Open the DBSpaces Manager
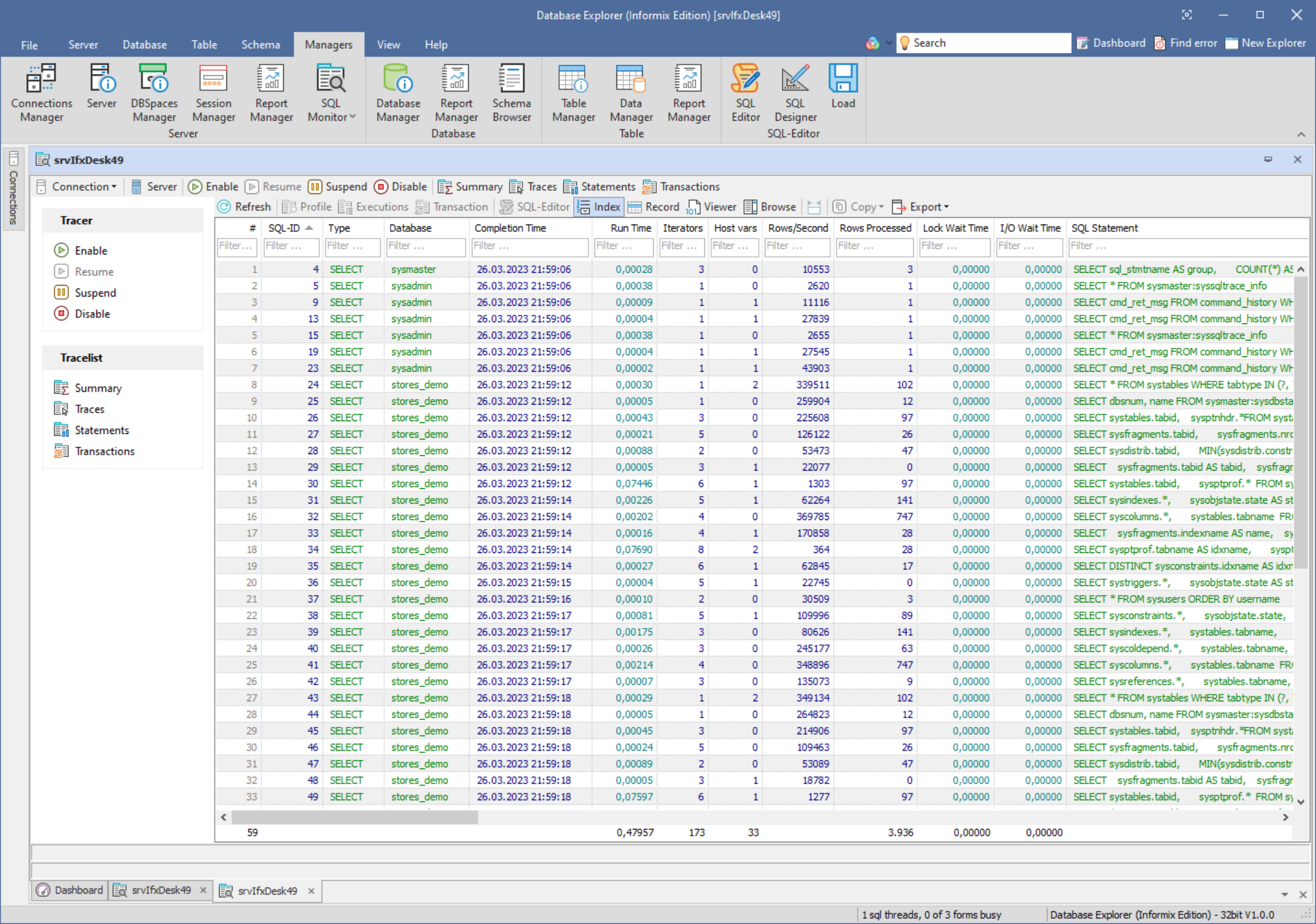1316x924 pixels. pos(154,93)
